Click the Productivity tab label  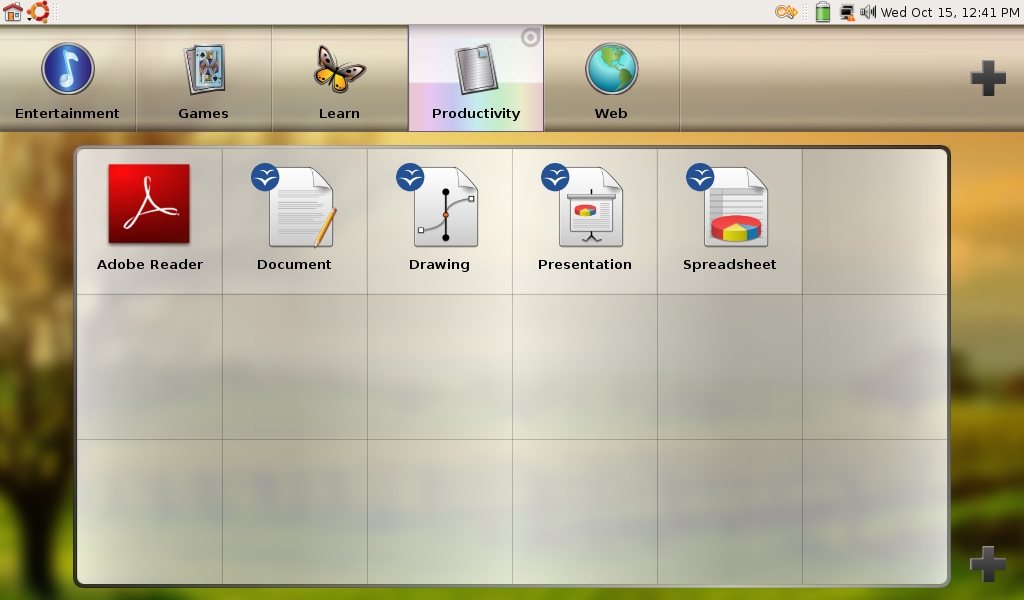click(x=476, y=113)
